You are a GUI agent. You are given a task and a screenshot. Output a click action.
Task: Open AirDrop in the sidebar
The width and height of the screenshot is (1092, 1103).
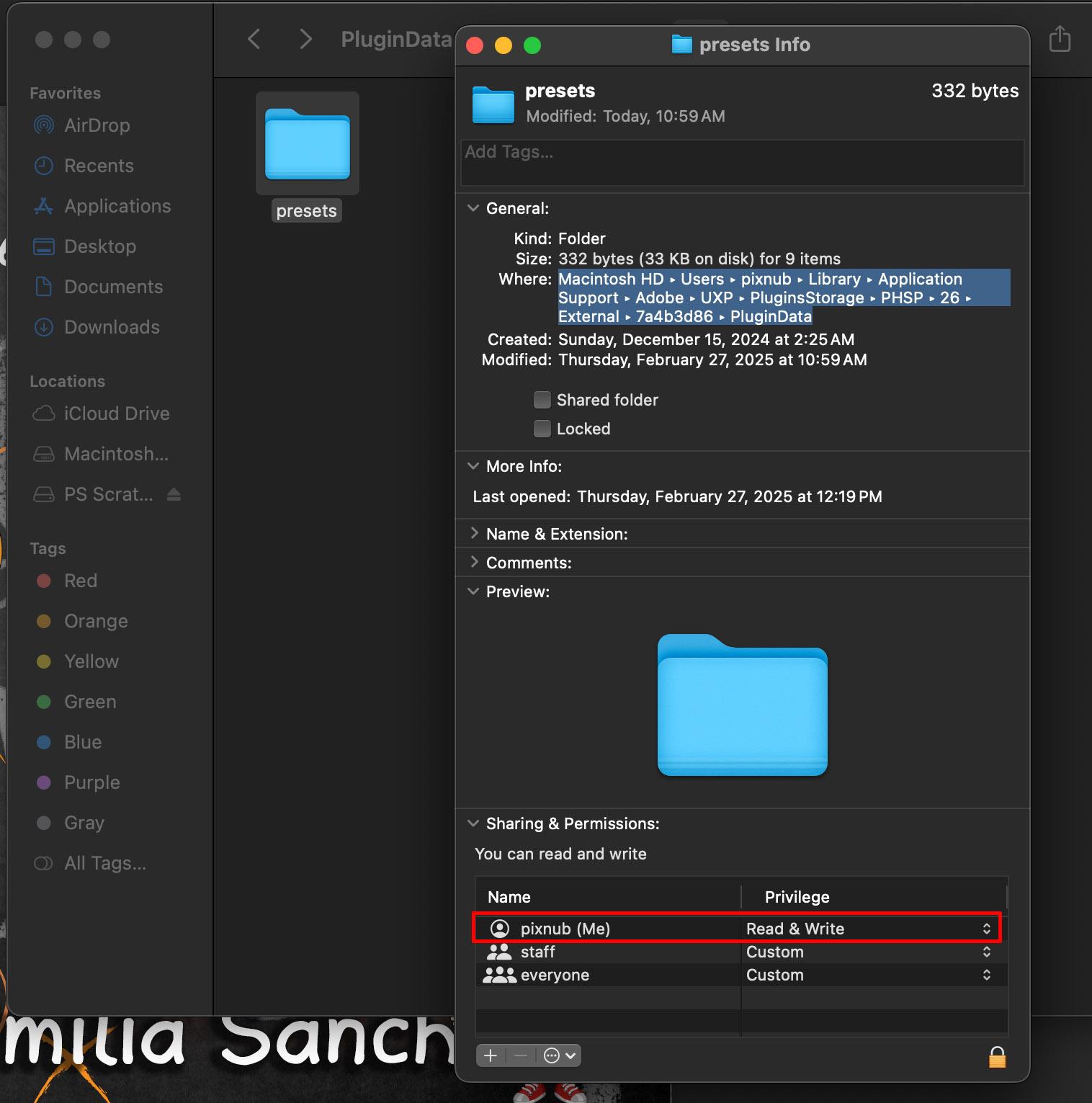[x=97, y=125]
